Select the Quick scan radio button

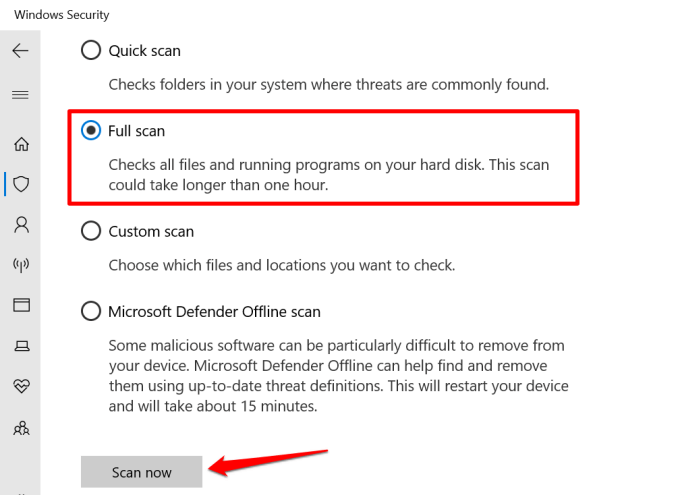tap(91, 50)
